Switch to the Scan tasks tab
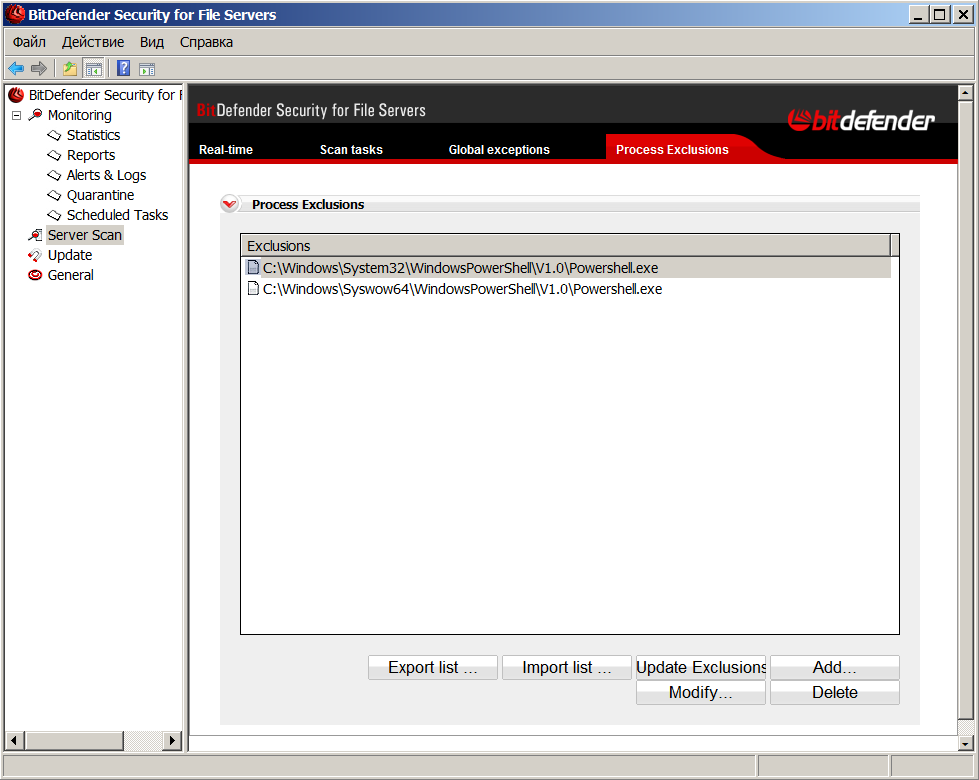The width and height of the screenshot is (979, 780). point(351,150)
